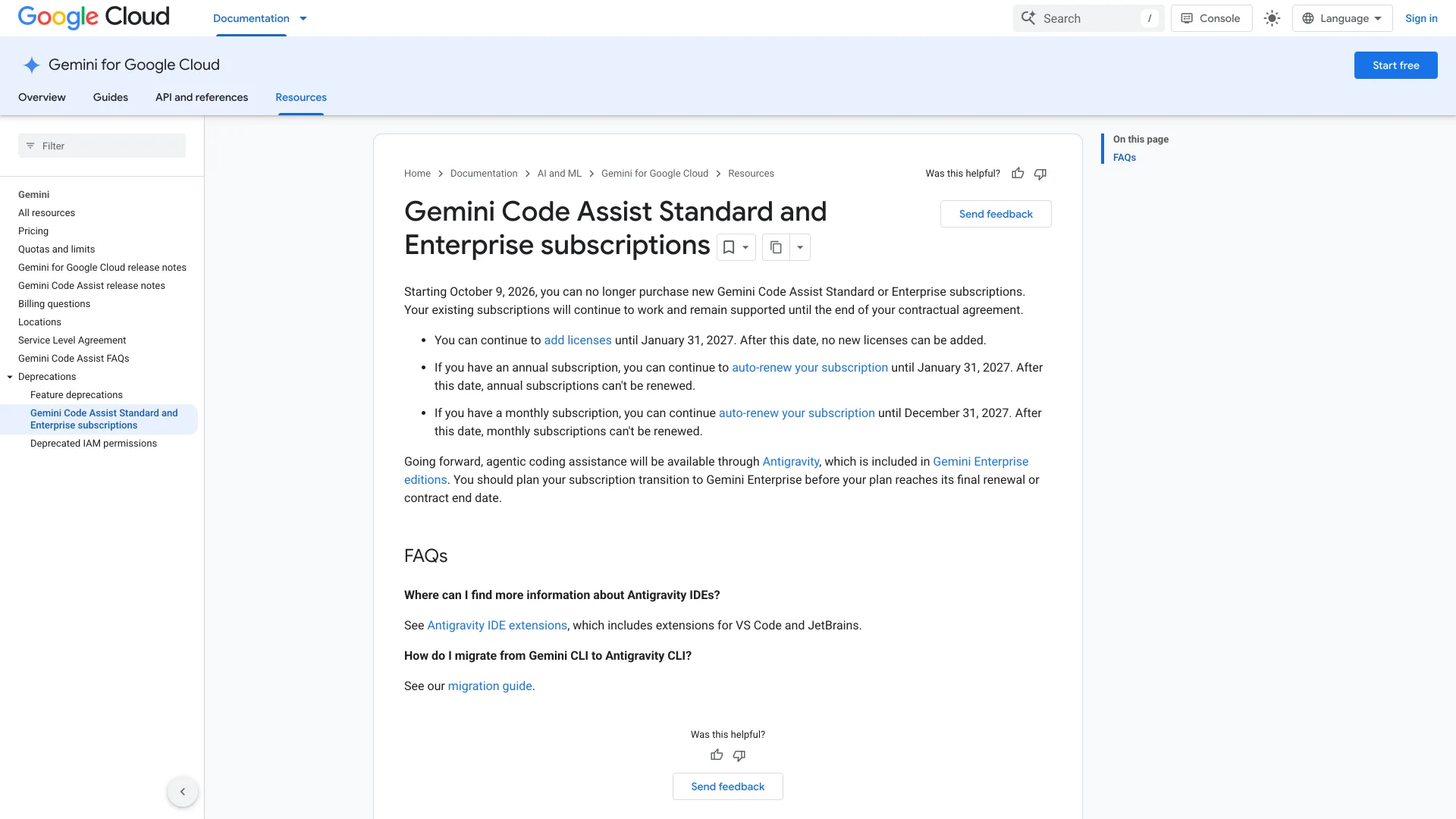1456x819 pixels.
Task: Switch to the Guides tab
Action: click(x=111, y=97)
